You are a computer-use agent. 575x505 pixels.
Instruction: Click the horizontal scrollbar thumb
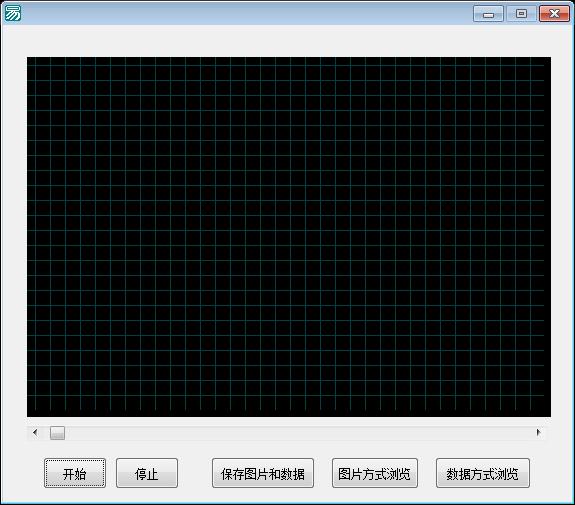(57, 433)
